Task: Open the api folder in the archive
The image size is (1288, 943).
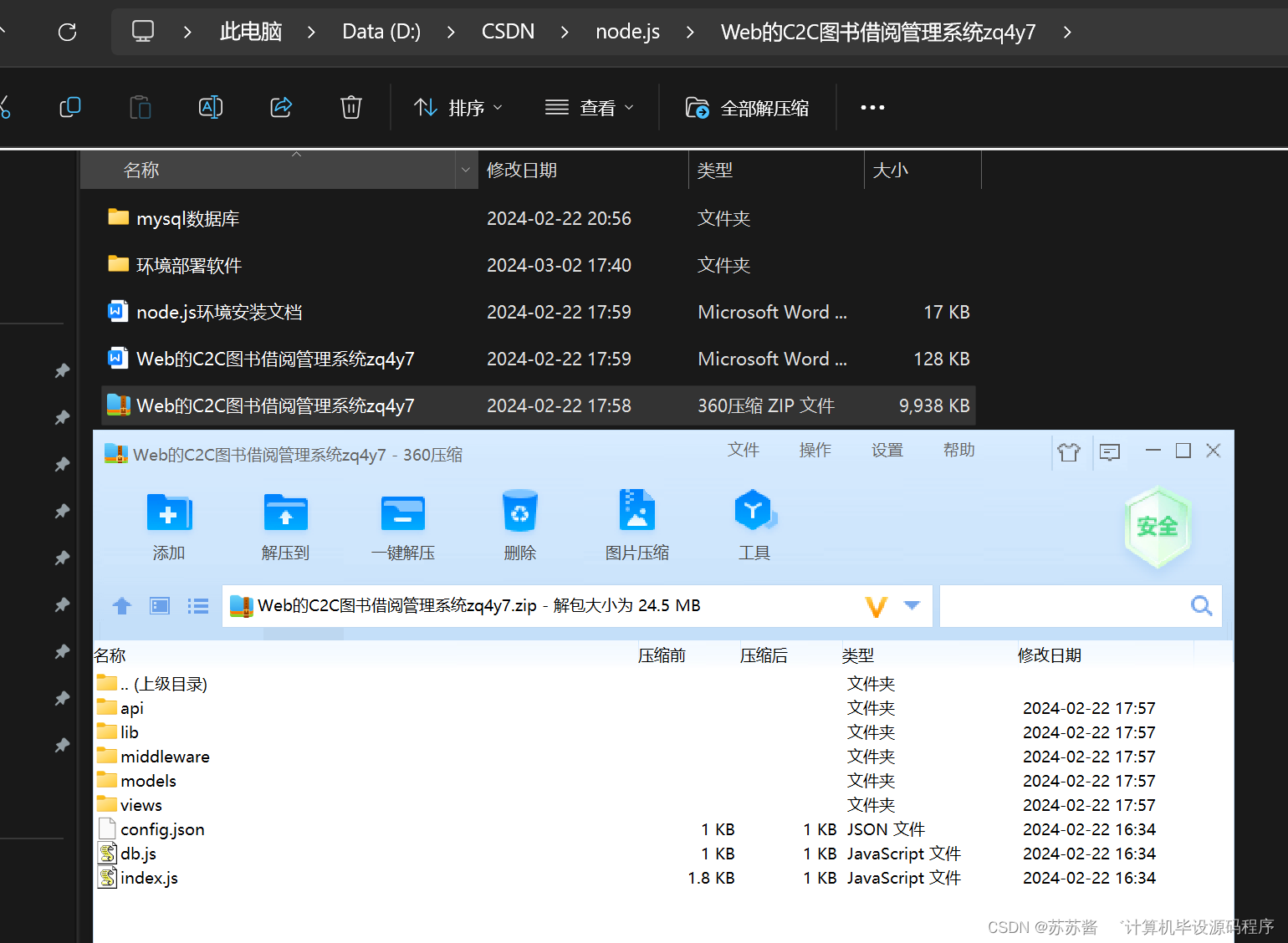Action: pyautogui.click(x=130, y=707)
